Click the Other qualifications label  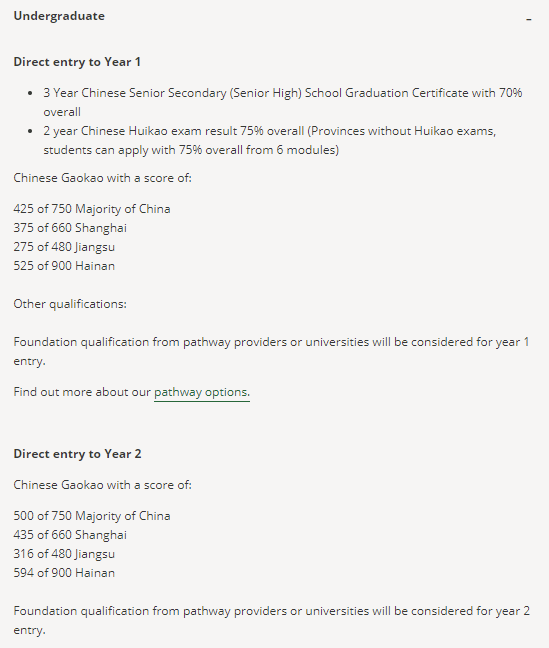click(x=70, y=304)
